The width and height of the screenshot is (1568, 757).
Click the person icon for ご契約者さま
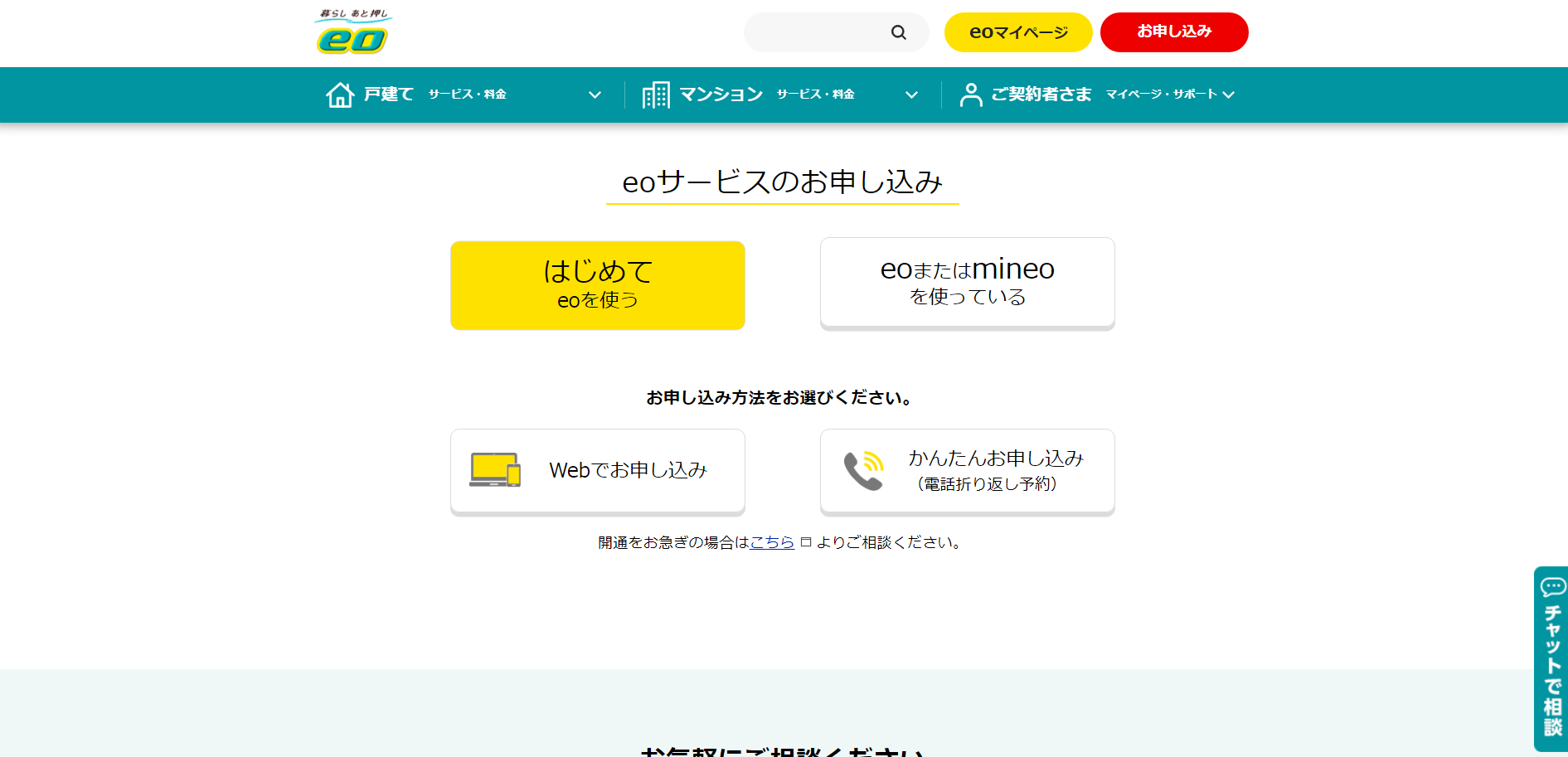(x=970, y=95)
